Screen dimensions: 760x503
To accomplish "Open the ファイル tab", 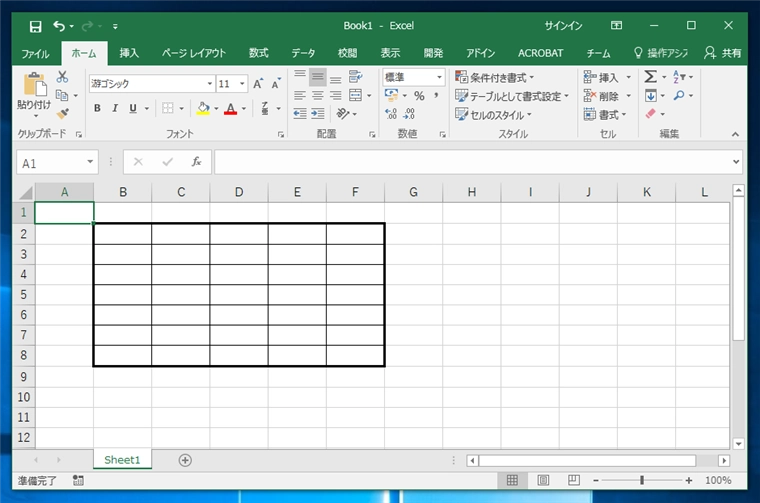I will [35, 53].
